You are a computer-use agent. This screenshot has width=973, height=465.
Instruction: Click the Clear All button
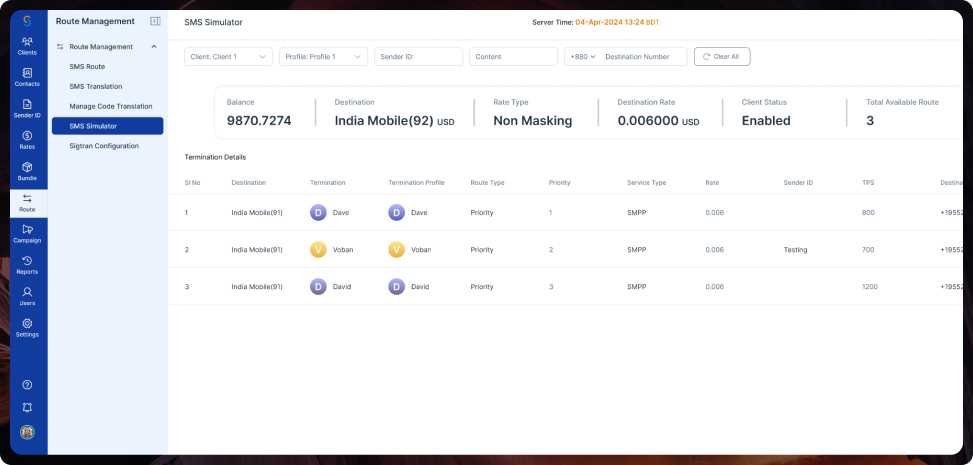pos(722,56)
